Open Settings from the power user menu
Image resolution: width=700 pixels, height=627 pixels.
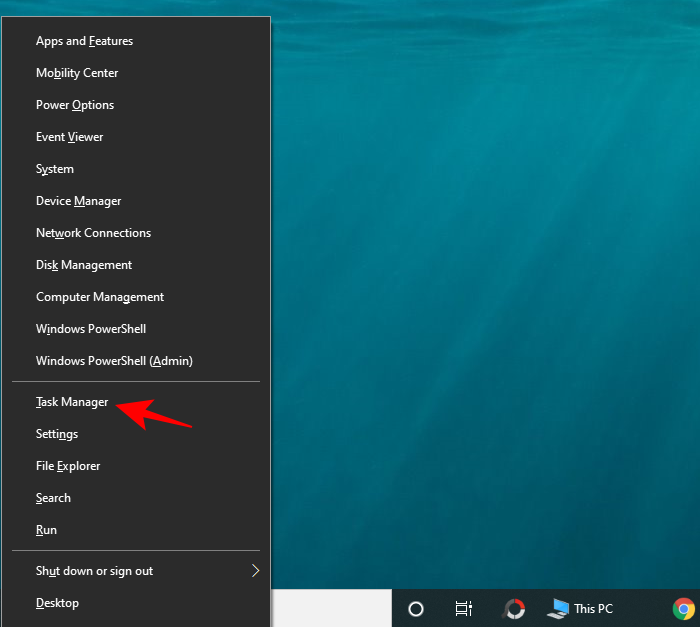click(57, 434)
